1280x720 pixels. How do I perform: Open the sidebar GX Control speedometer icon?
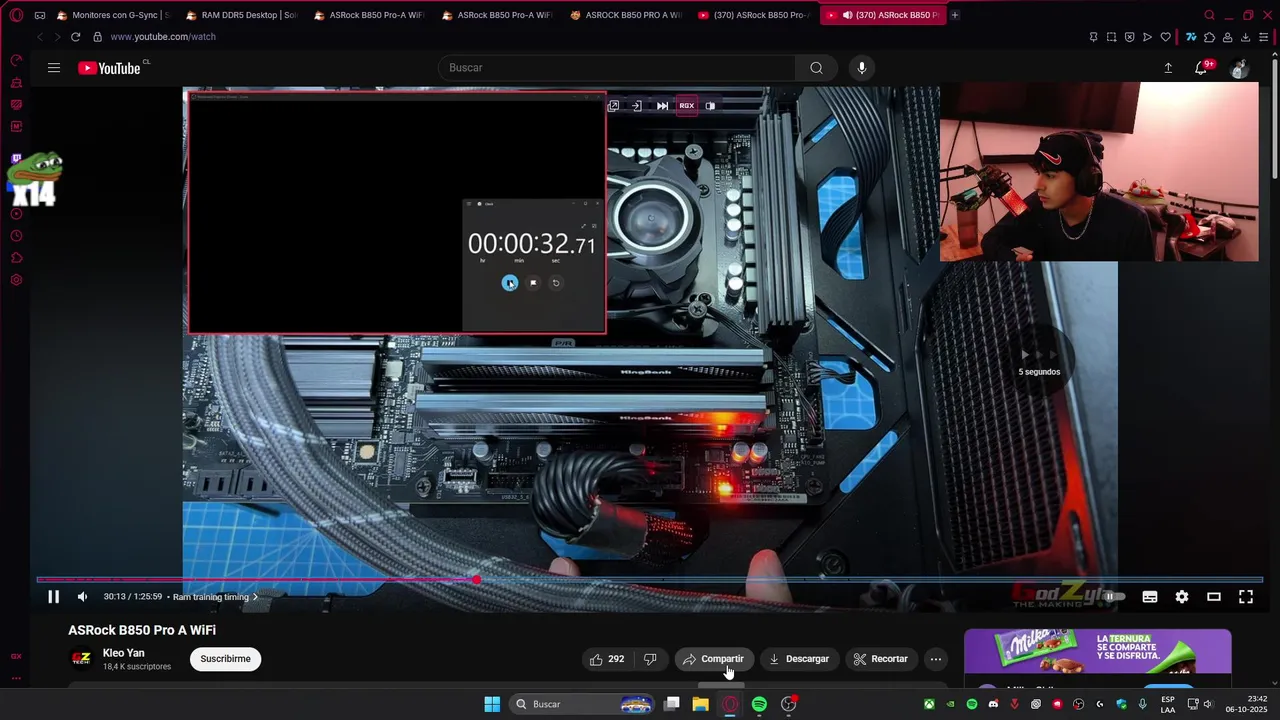point(16,60)
